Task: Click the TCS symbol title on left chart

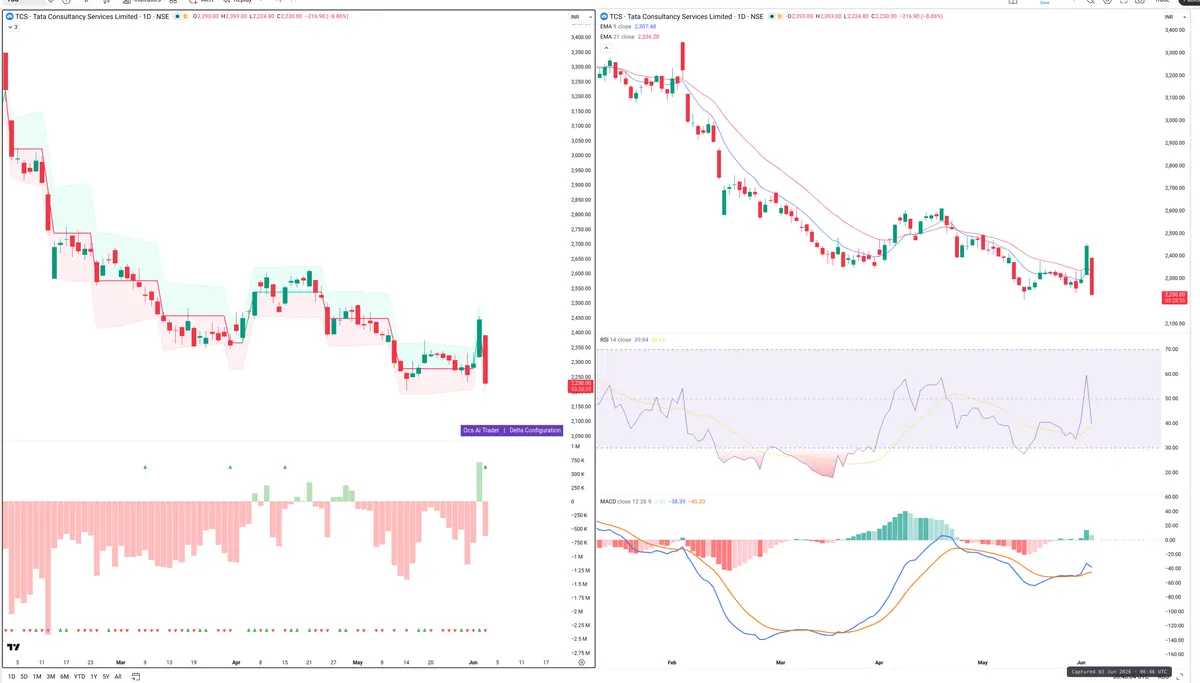Action: click(x=92, y=17)
